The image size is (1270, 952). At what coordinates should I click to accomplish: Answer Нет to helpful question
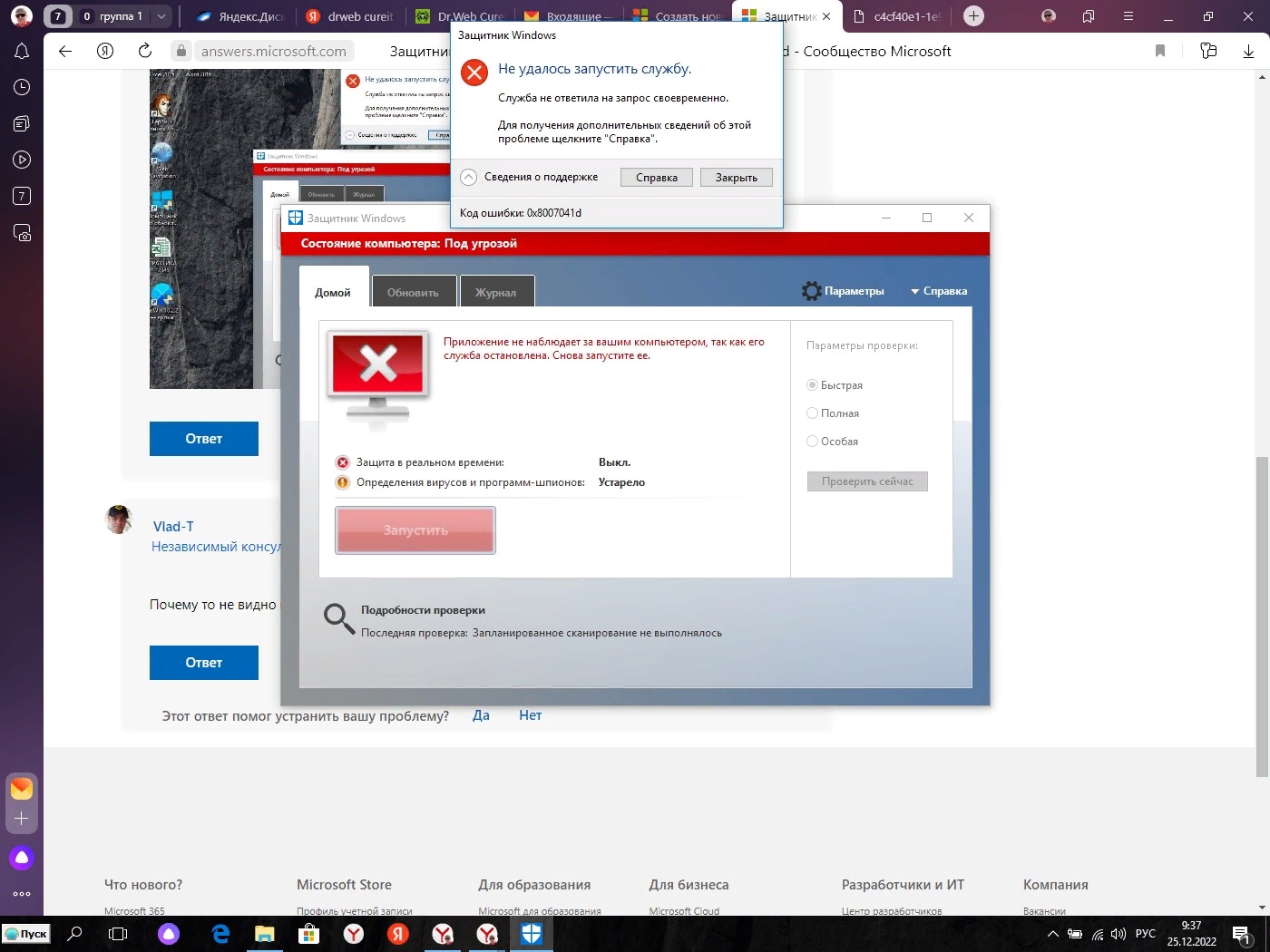531,715
